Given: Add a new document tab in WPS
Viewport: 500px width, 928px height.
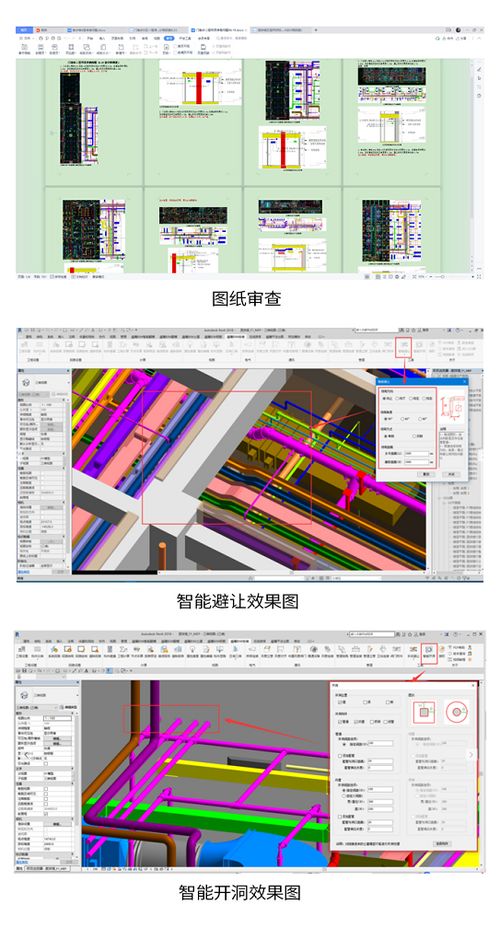Looking at the screenshot, I should tap(315, 30).
